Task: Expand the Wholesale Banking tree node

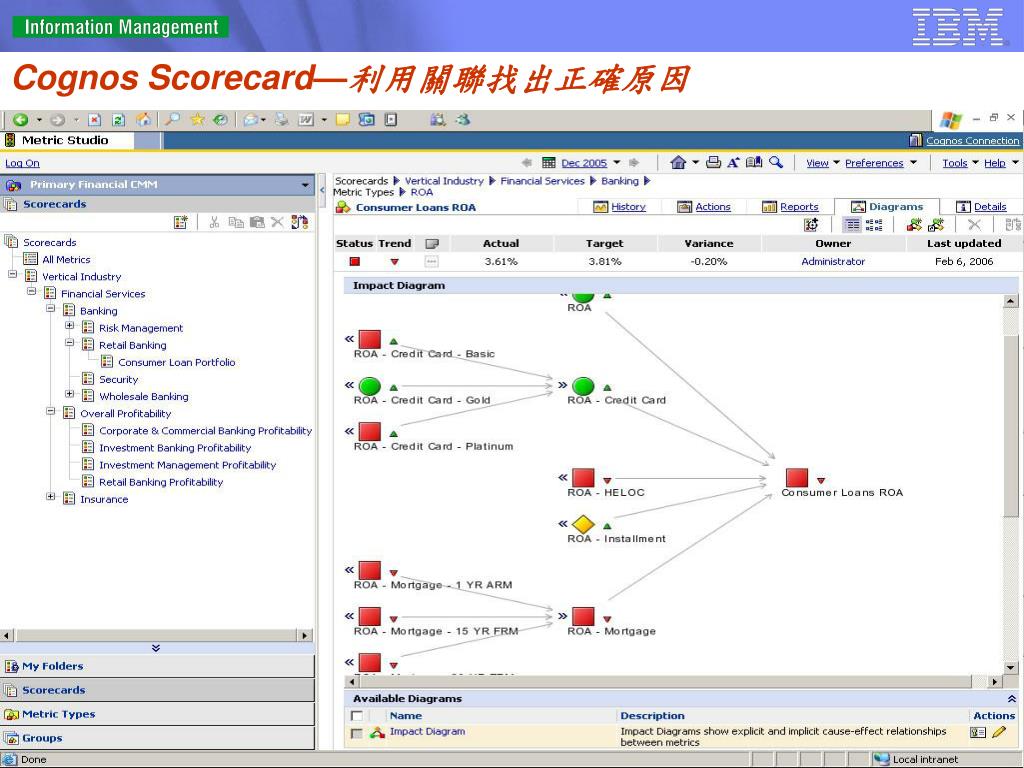Action: pyautogui.click(x=69, y=394)
